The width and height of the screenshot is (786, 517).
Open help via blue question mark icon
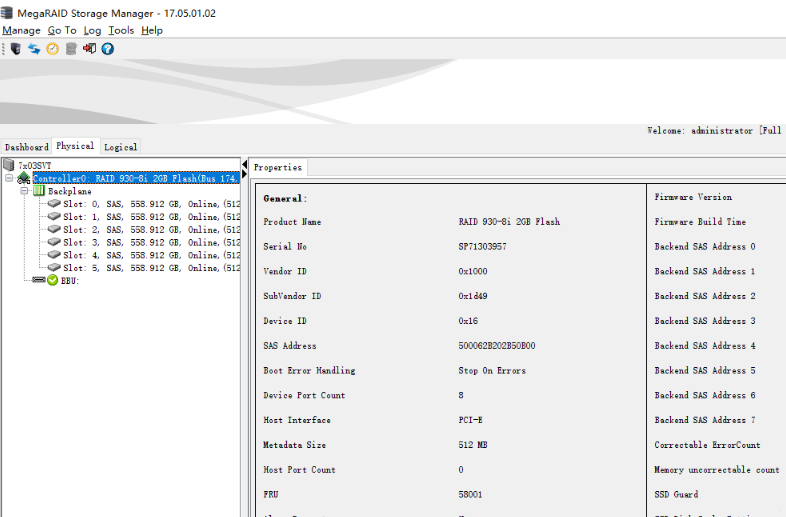108,48
